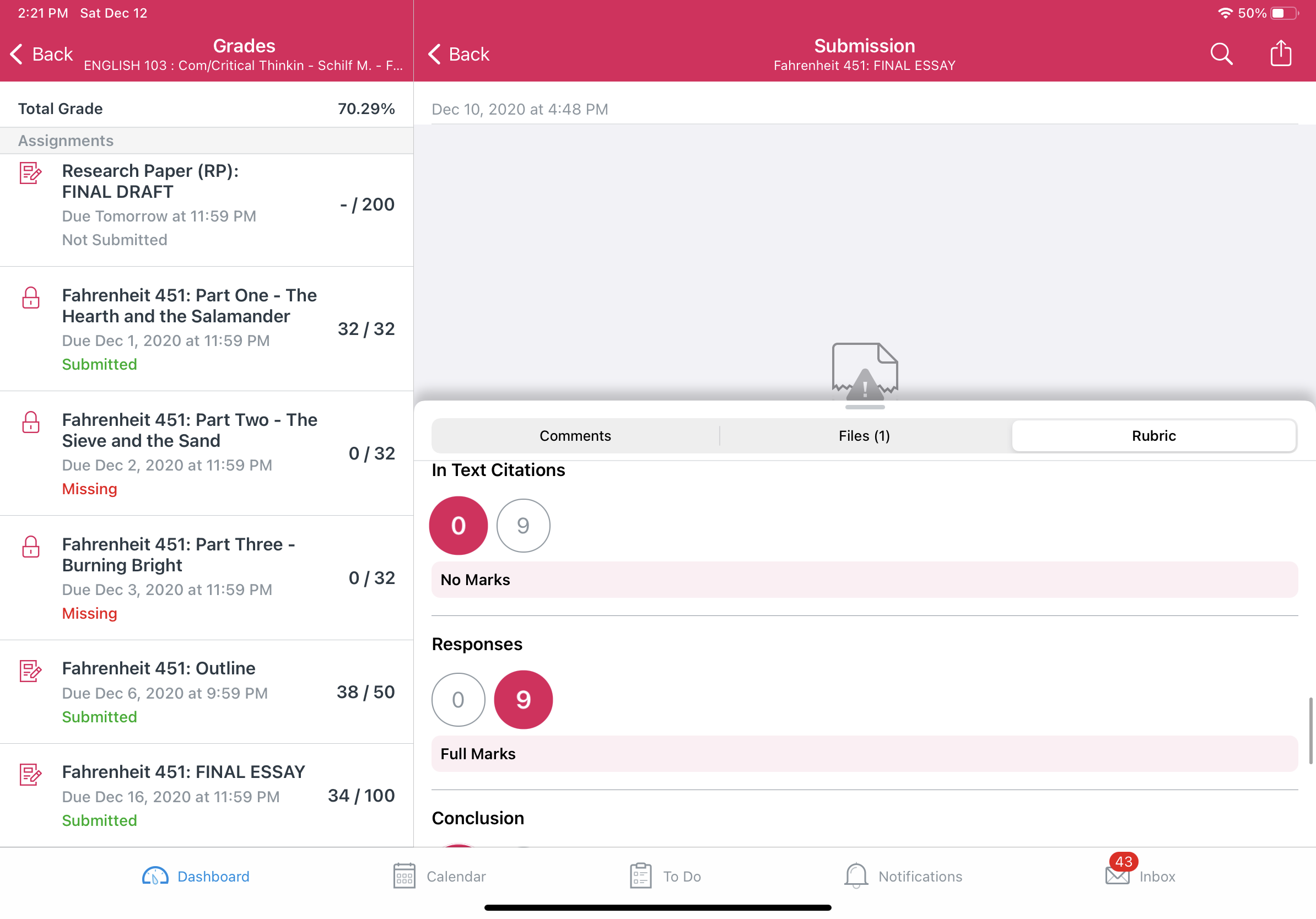Open Fahrenheit 451: Part Three - Burning Bright
Viewport: 1316px width, 919px height.
pyautogui.click(x=178, y=554)
